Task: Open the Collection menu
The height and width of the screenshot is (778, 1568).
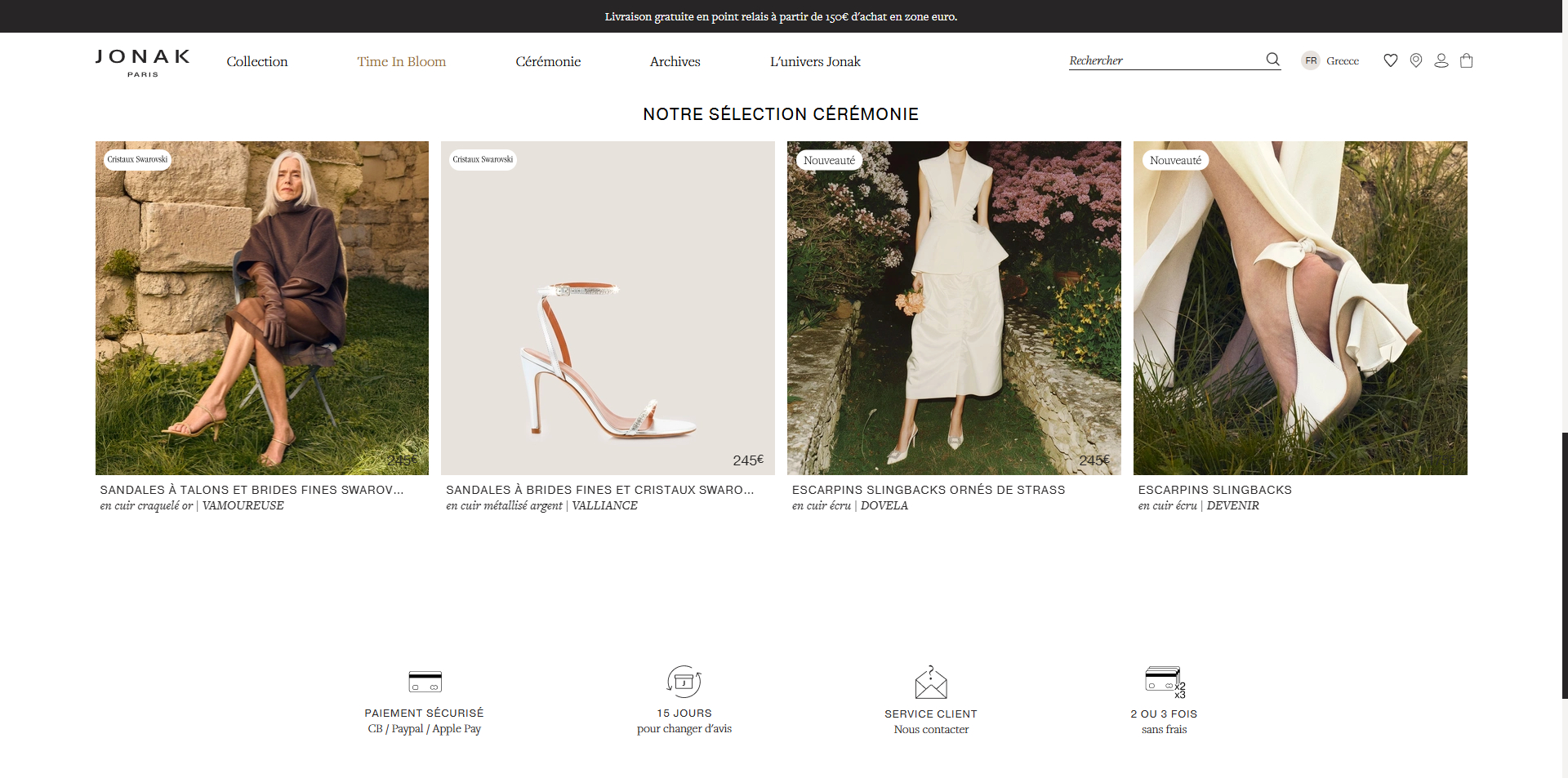Action: click(x=257, y=61)
